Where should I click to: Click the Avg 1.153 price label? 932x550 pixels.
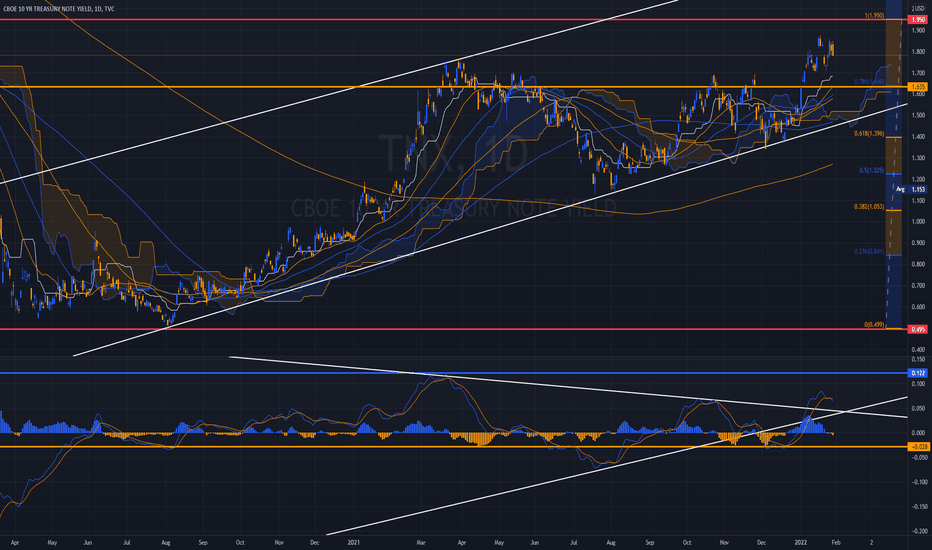tap(911, 189)
